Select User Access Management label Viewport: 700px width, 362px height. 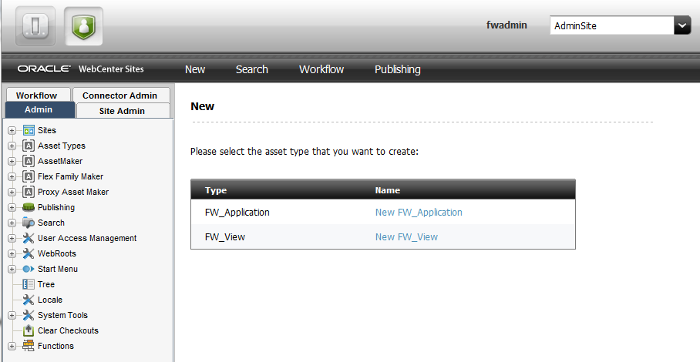(87, 238)
